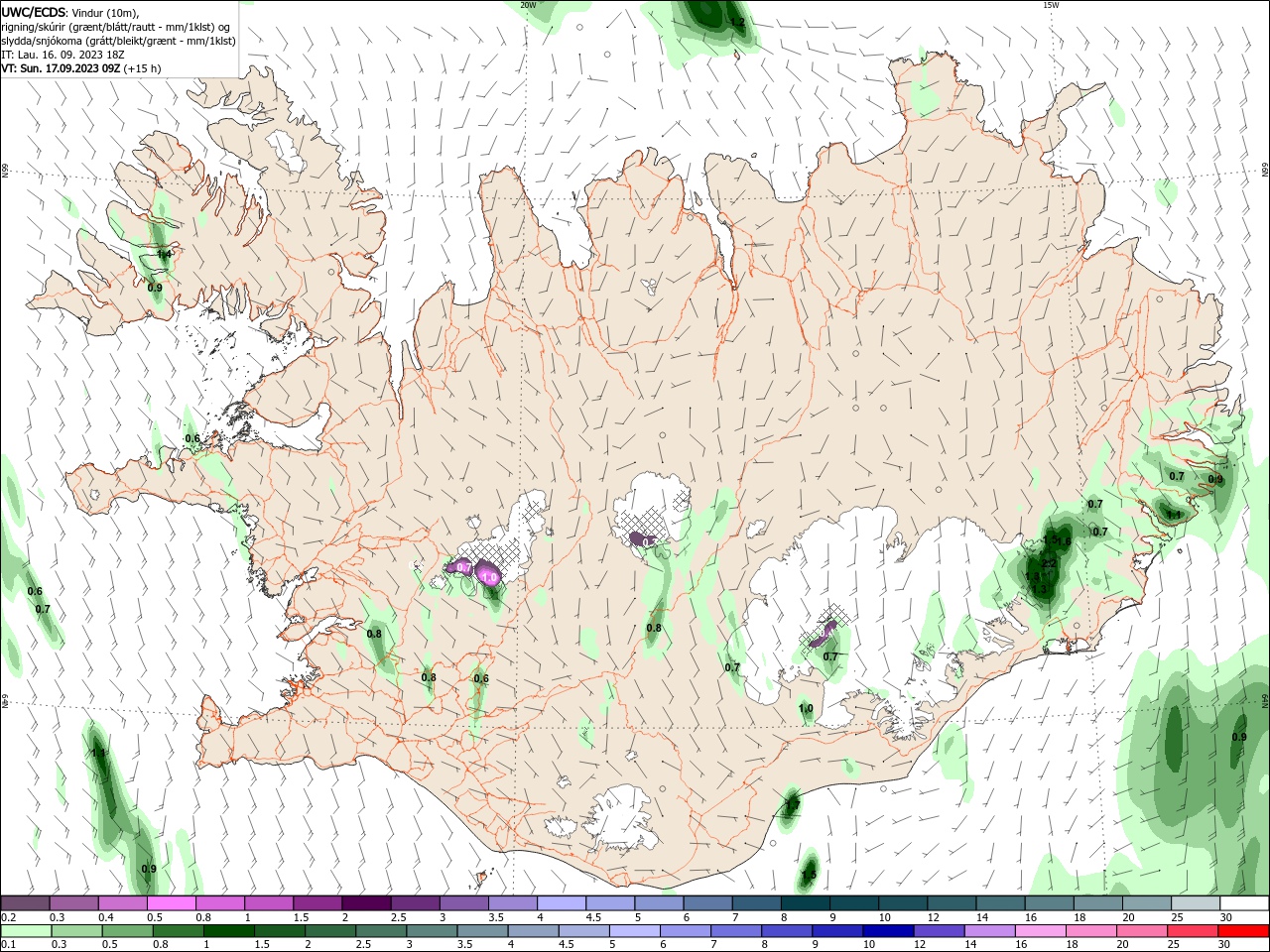The width and height of the screenshot is (1270, 952).
Task: Click the snow legend swatch between 20 and 25
Action: click(x=1147, y=903)
